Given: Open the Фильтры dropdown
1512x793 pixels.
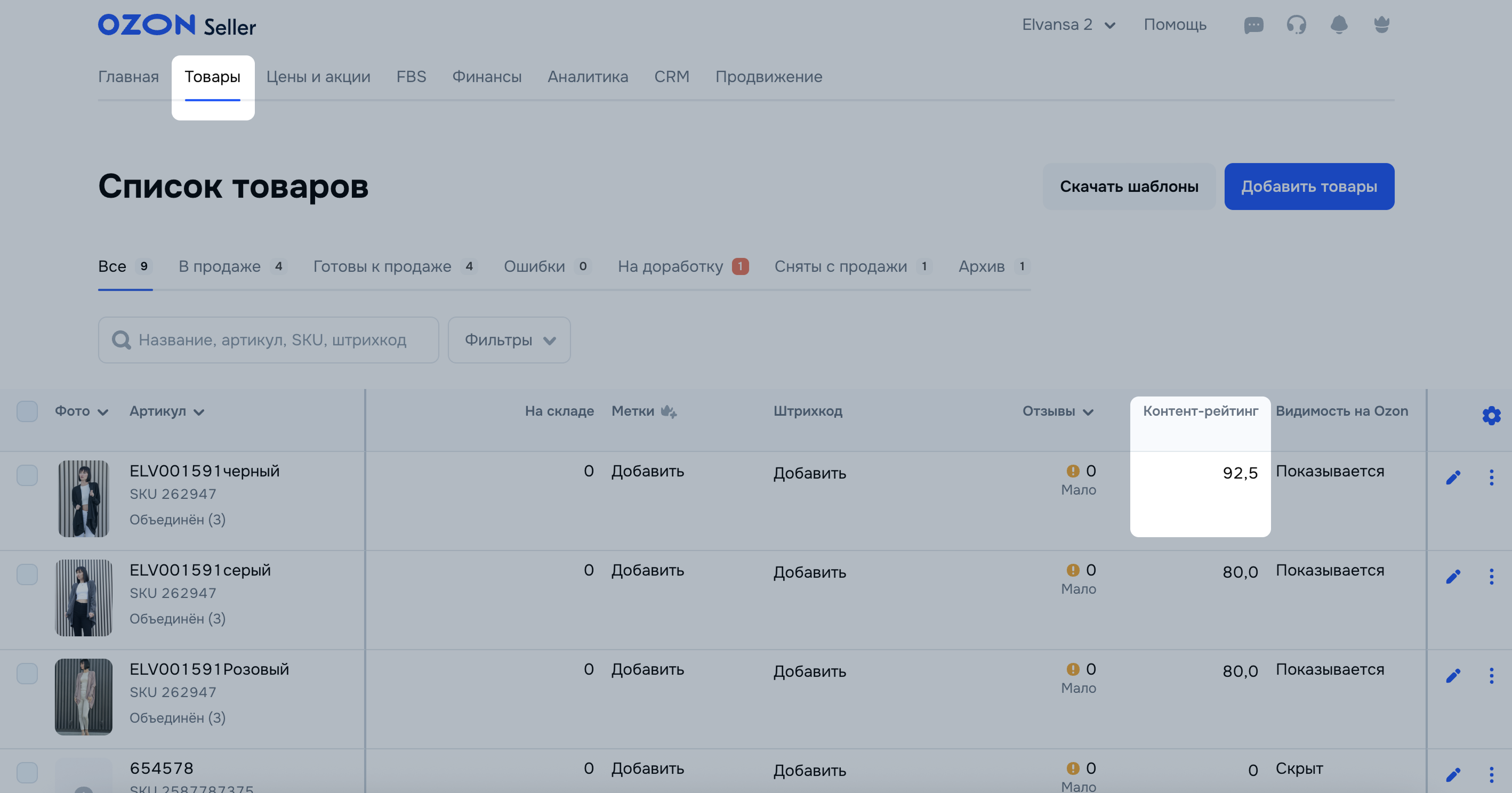Looking at the screenshot, I should [x=509, y=339].
